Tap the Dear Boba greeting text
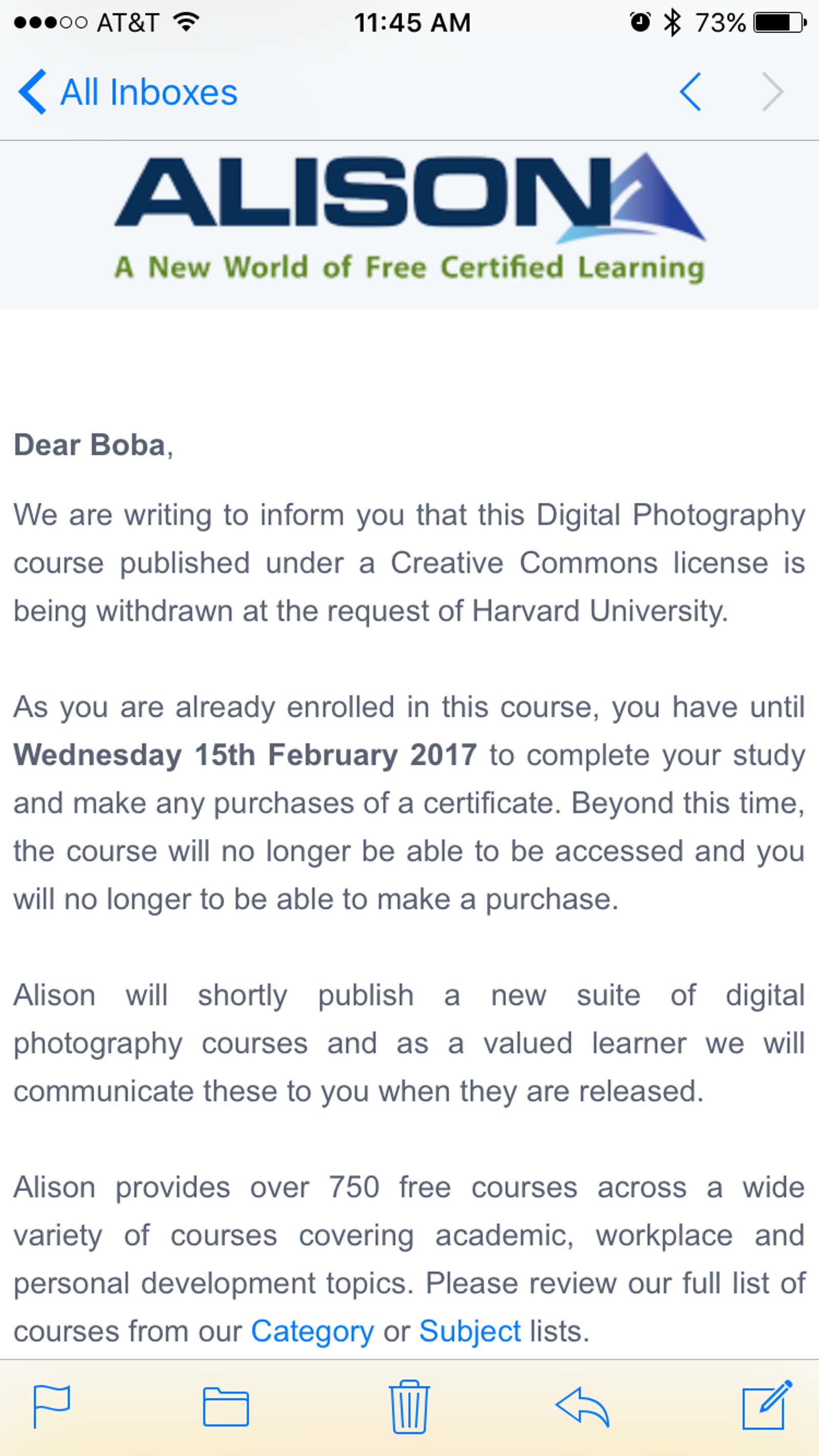The height and width of the screenshot is (1456, 819). click(x=93, y=445)
